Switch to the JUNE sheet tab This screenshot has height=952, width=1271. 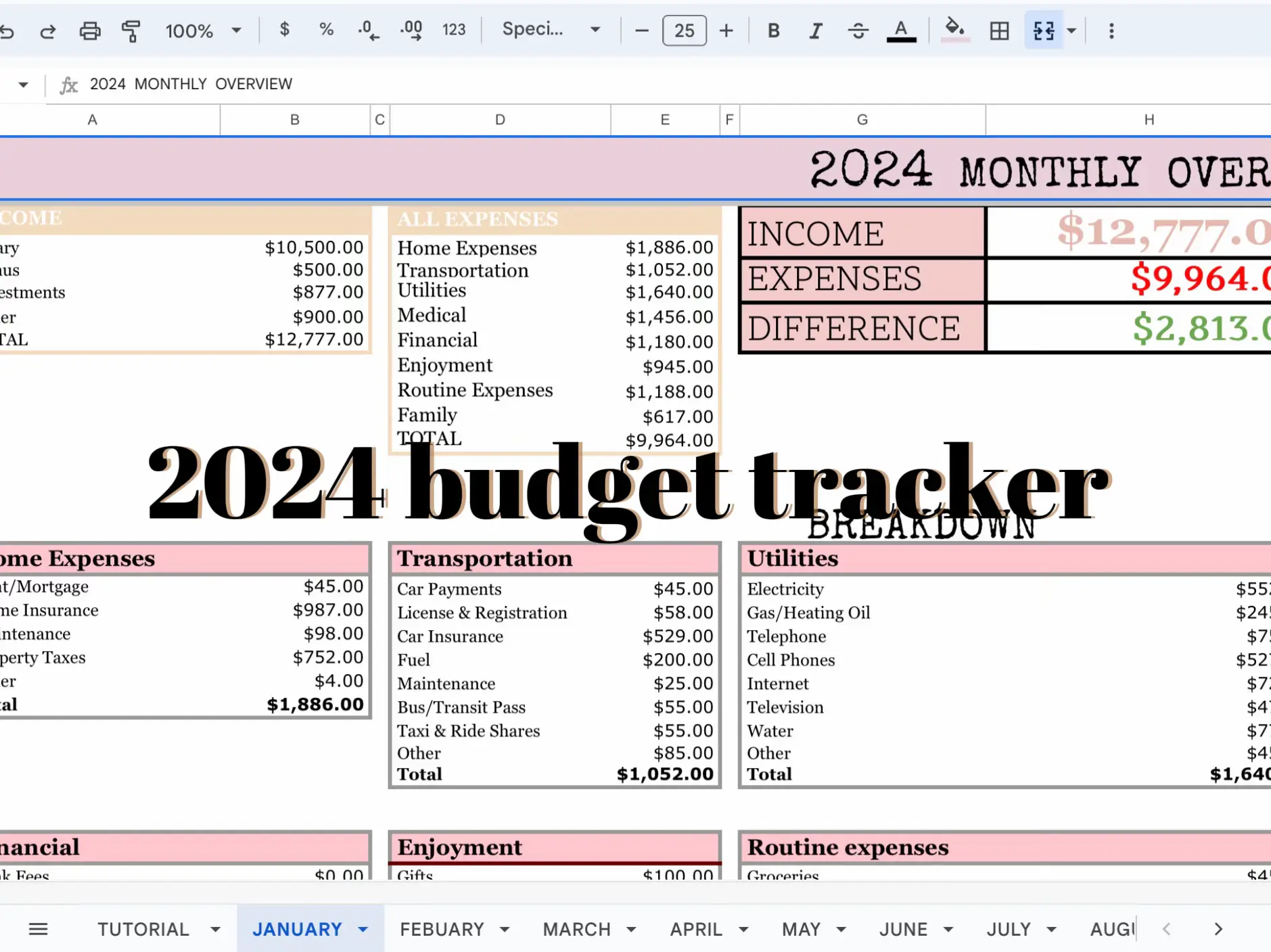pos(903,929)
